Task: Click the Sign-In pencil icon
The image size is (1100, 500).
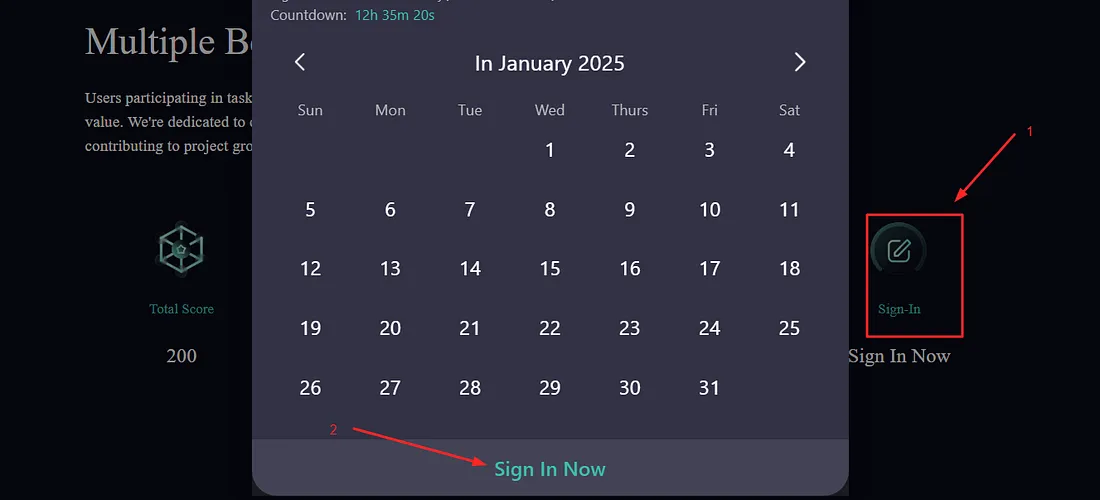Action: (x=899, y=250)
